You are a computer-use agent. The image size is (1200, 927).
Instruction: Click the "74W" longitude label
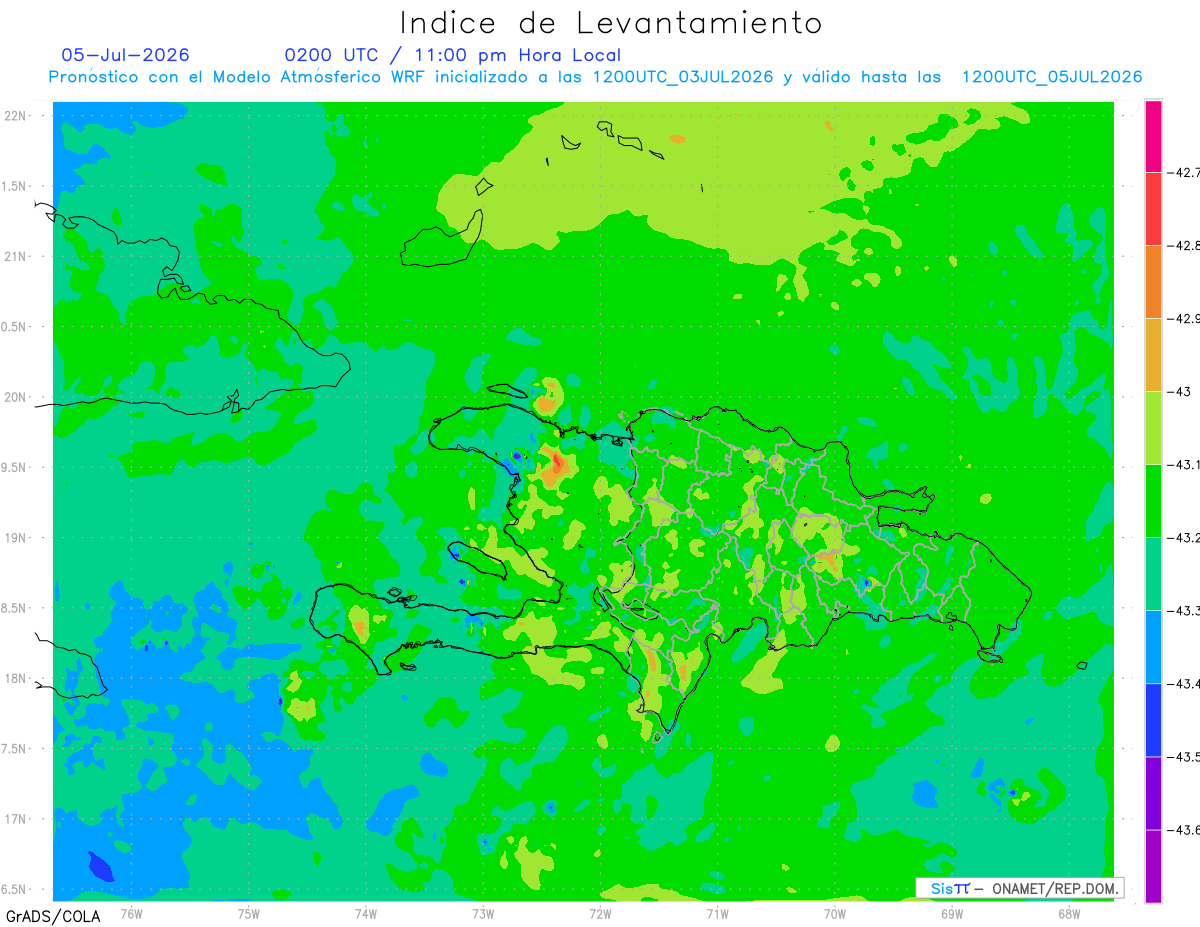(x=365, y=913)
